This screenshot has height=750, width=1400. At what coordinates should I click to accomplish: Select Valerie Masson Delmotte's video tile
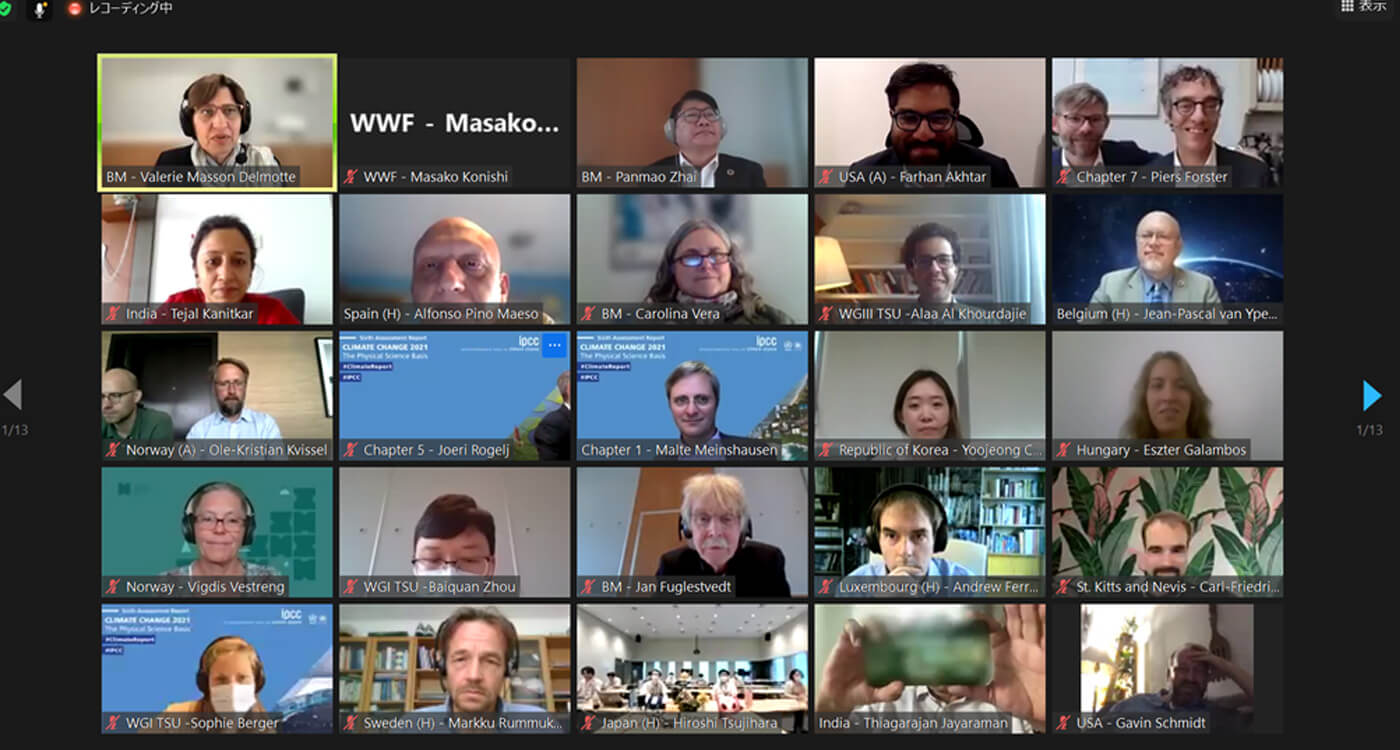point(217,122)
